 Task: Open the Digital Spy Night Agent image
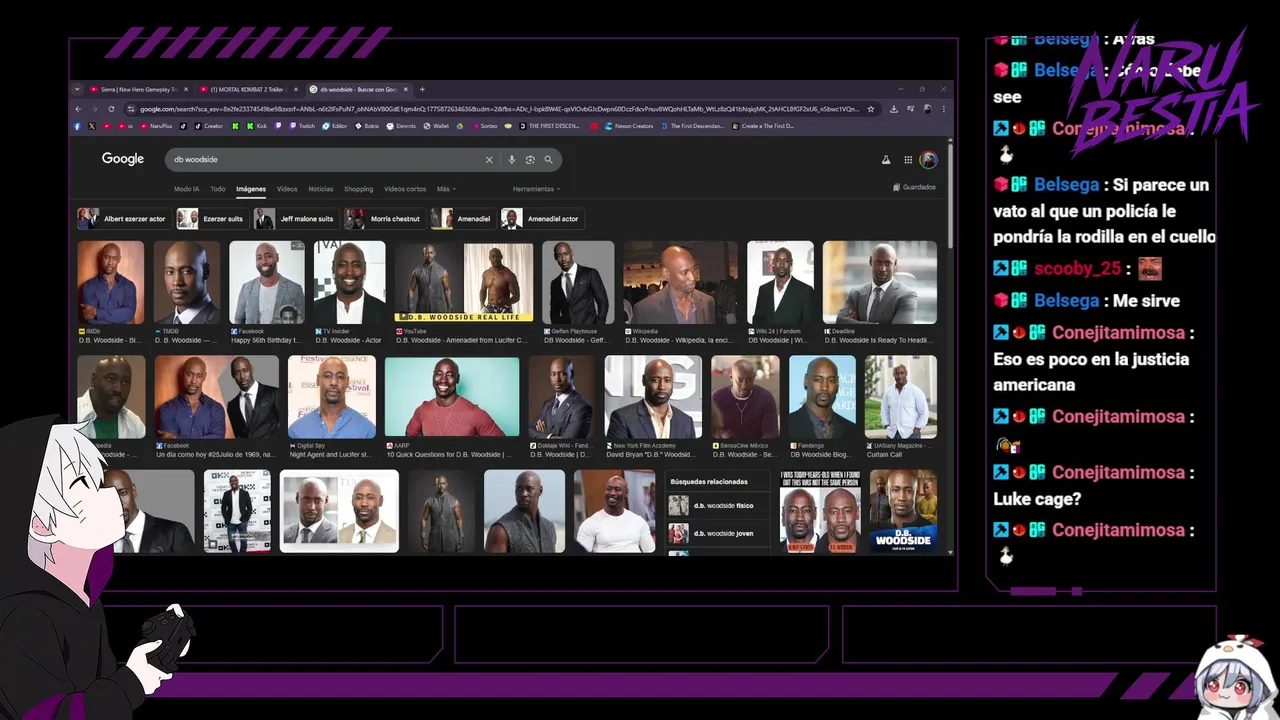tap(332, 397)
